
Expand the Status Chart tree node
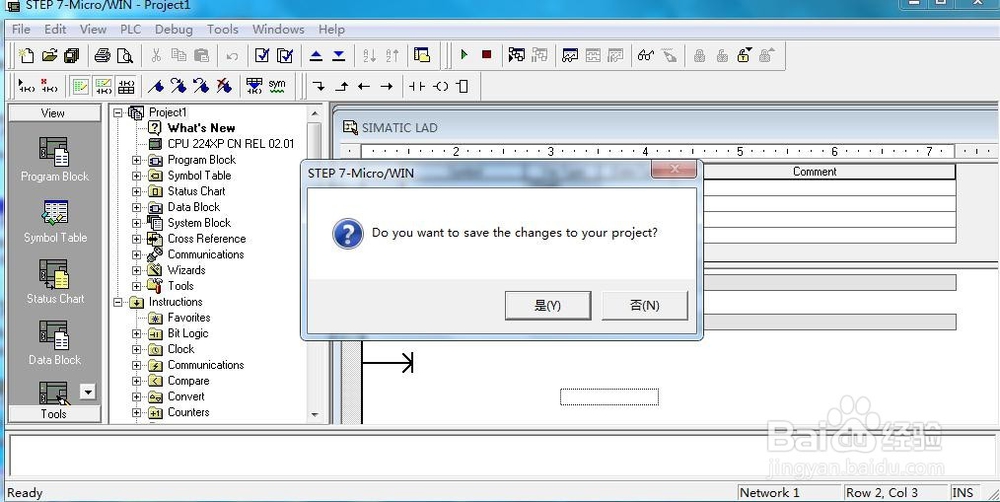point(136,191)
